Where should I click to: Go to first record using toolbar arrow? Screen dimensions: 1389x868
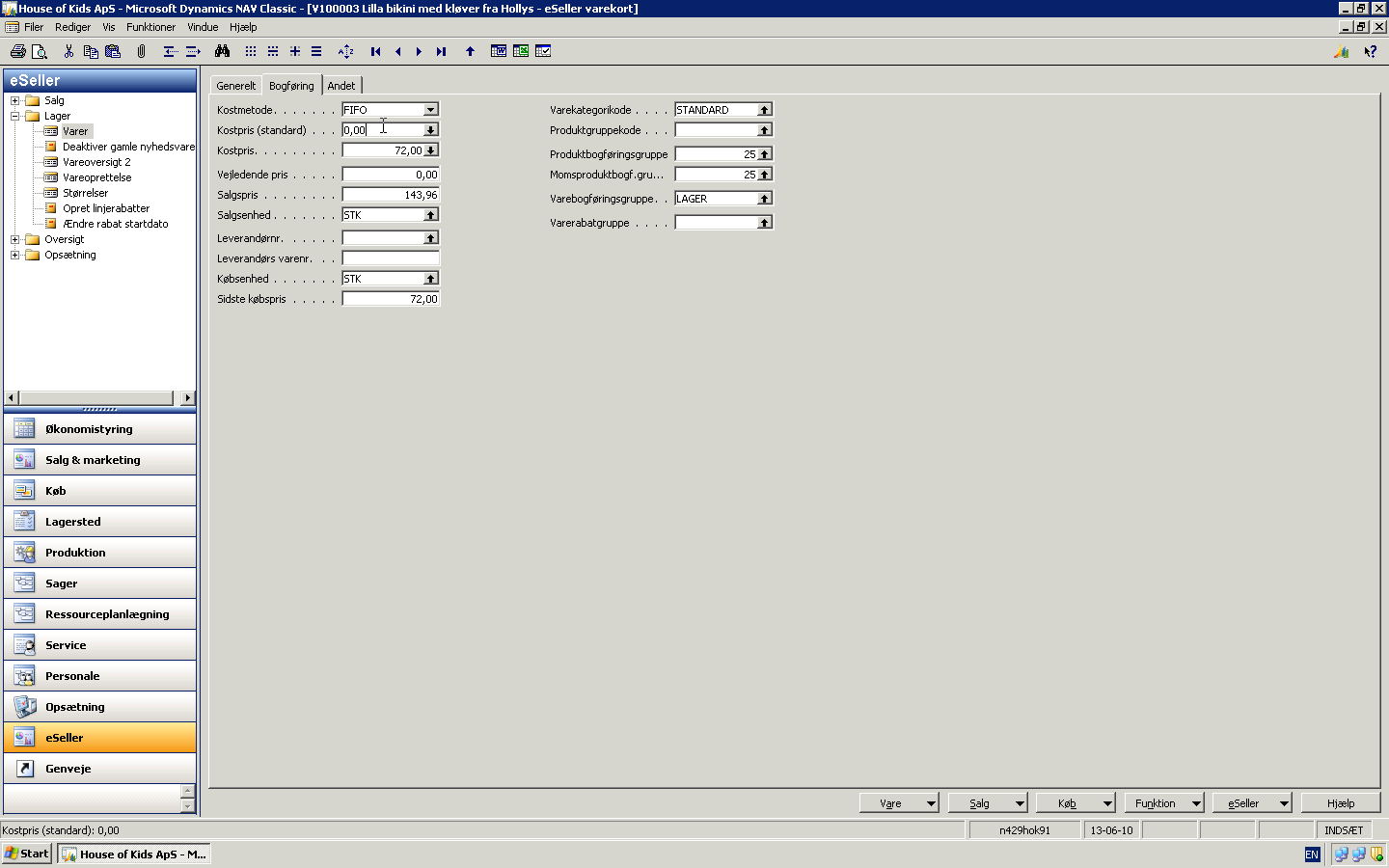376,51
